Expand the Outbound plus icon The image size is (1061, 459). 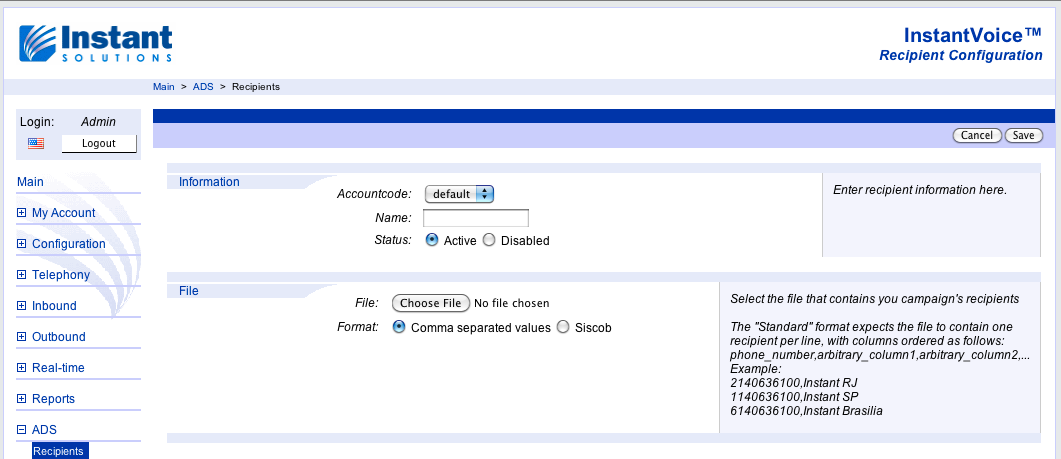click(x=22, y=337)
